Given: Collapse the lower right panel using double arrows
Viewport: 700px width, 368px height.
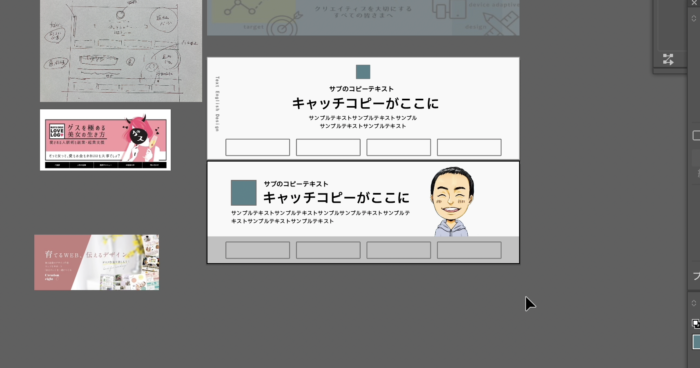Looking at the screenshot, I should (x=694, y=303).
